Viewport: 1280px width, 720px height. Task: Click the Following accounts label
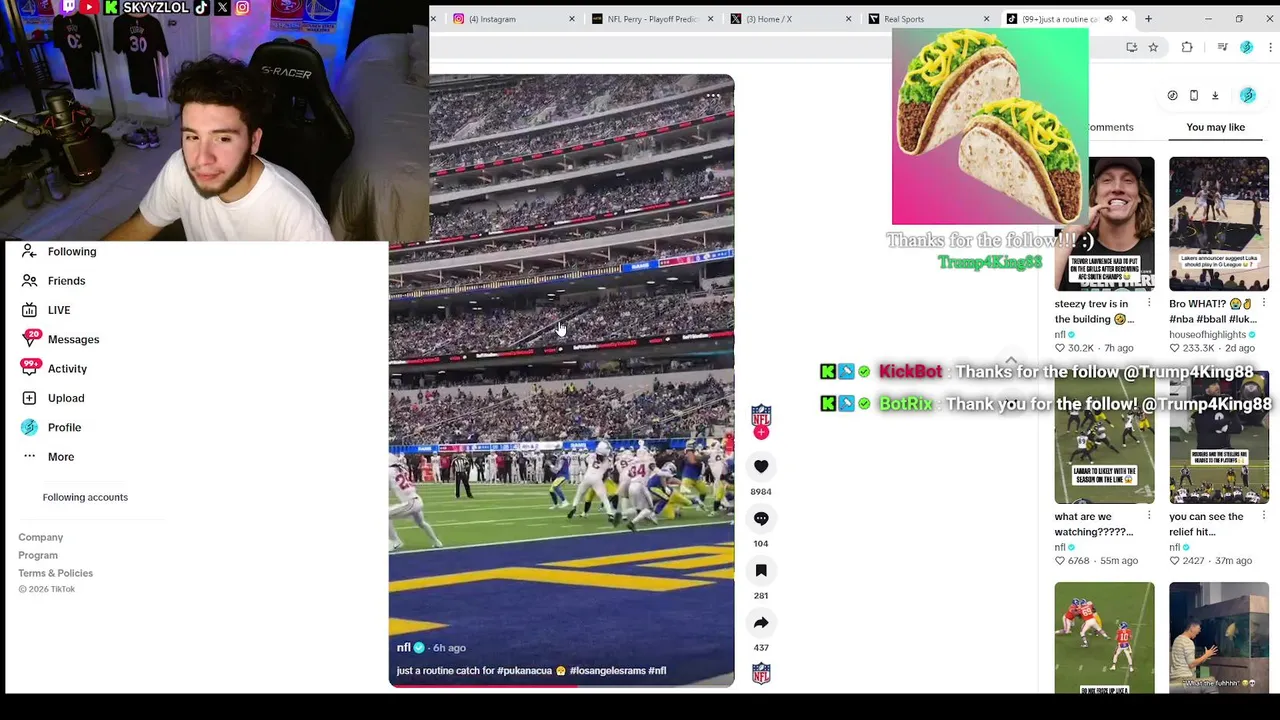[85, 497]
